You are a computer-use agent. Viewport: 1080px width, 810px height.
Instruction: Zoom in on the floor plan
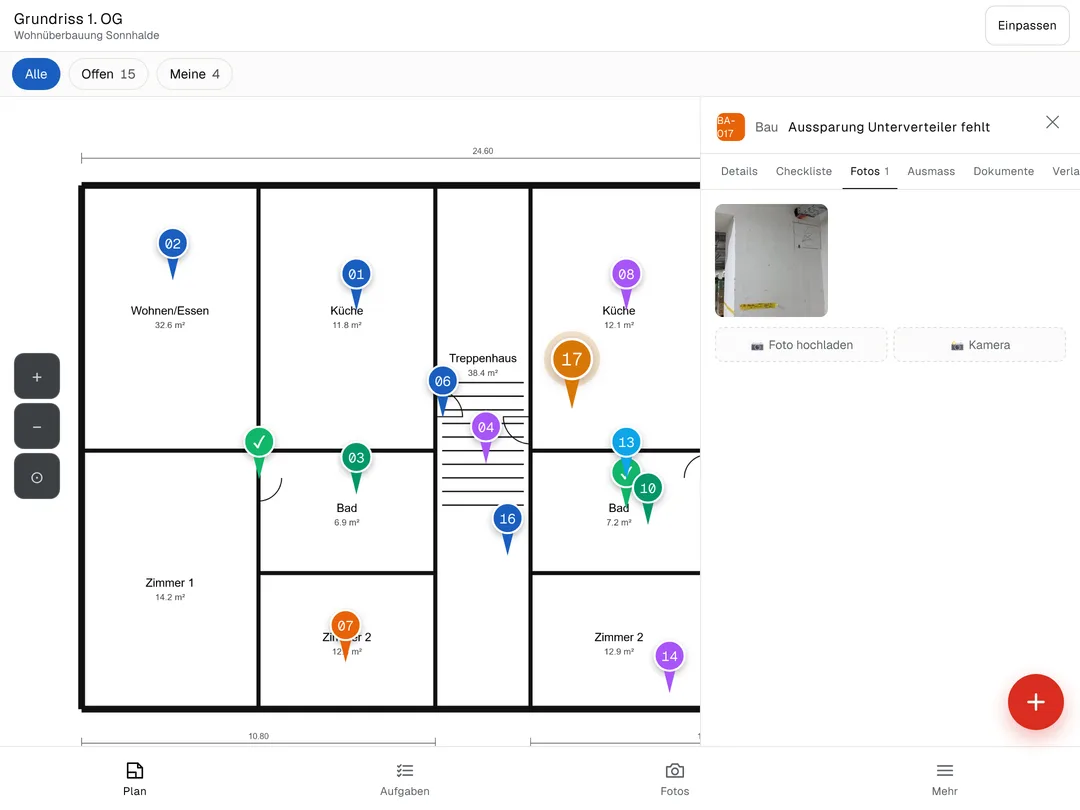(x=37, y=376)
